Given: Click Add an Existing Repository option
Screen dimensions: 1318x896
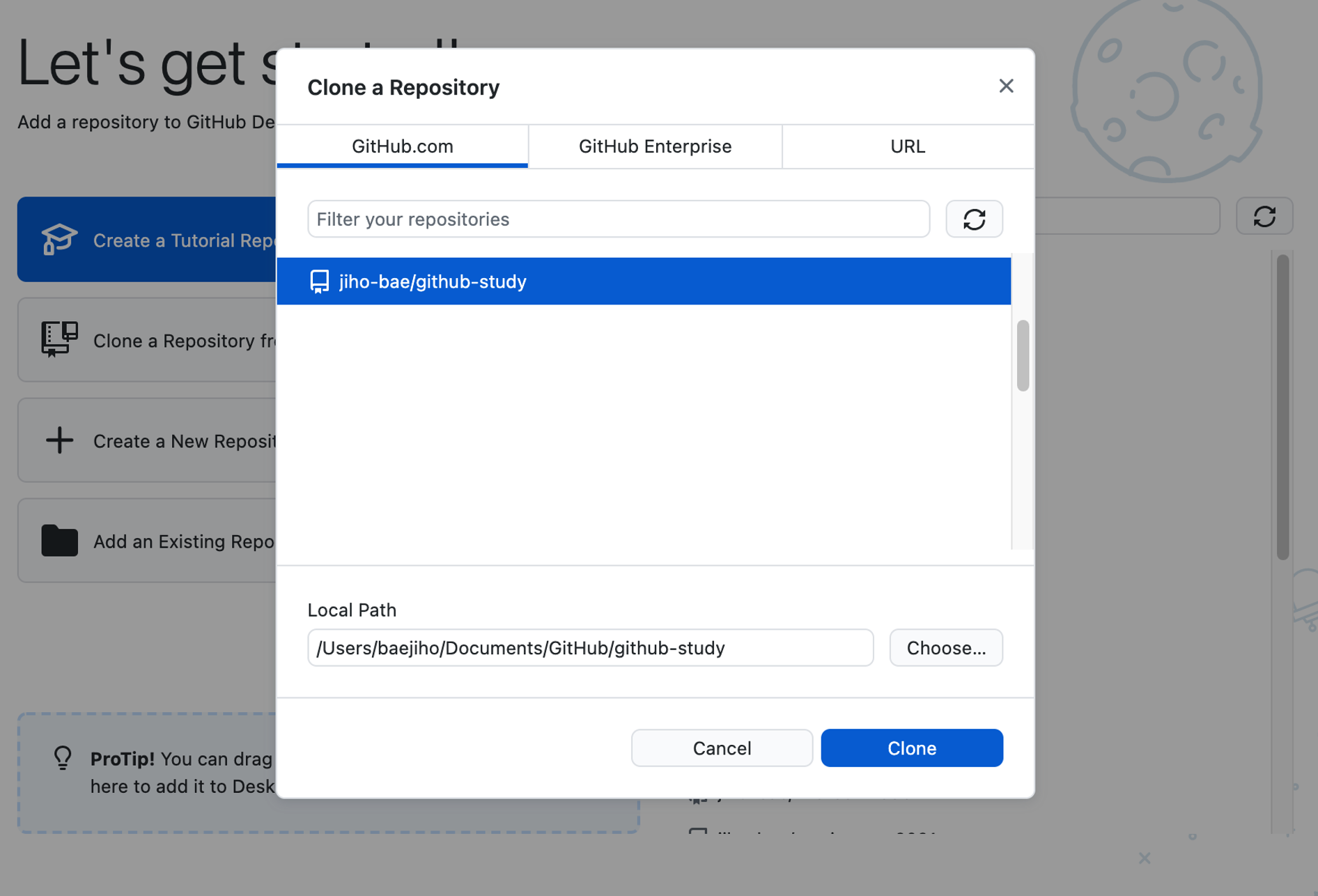Looking at the screenshot, I should pyautogui.click(x=147, y=541).
